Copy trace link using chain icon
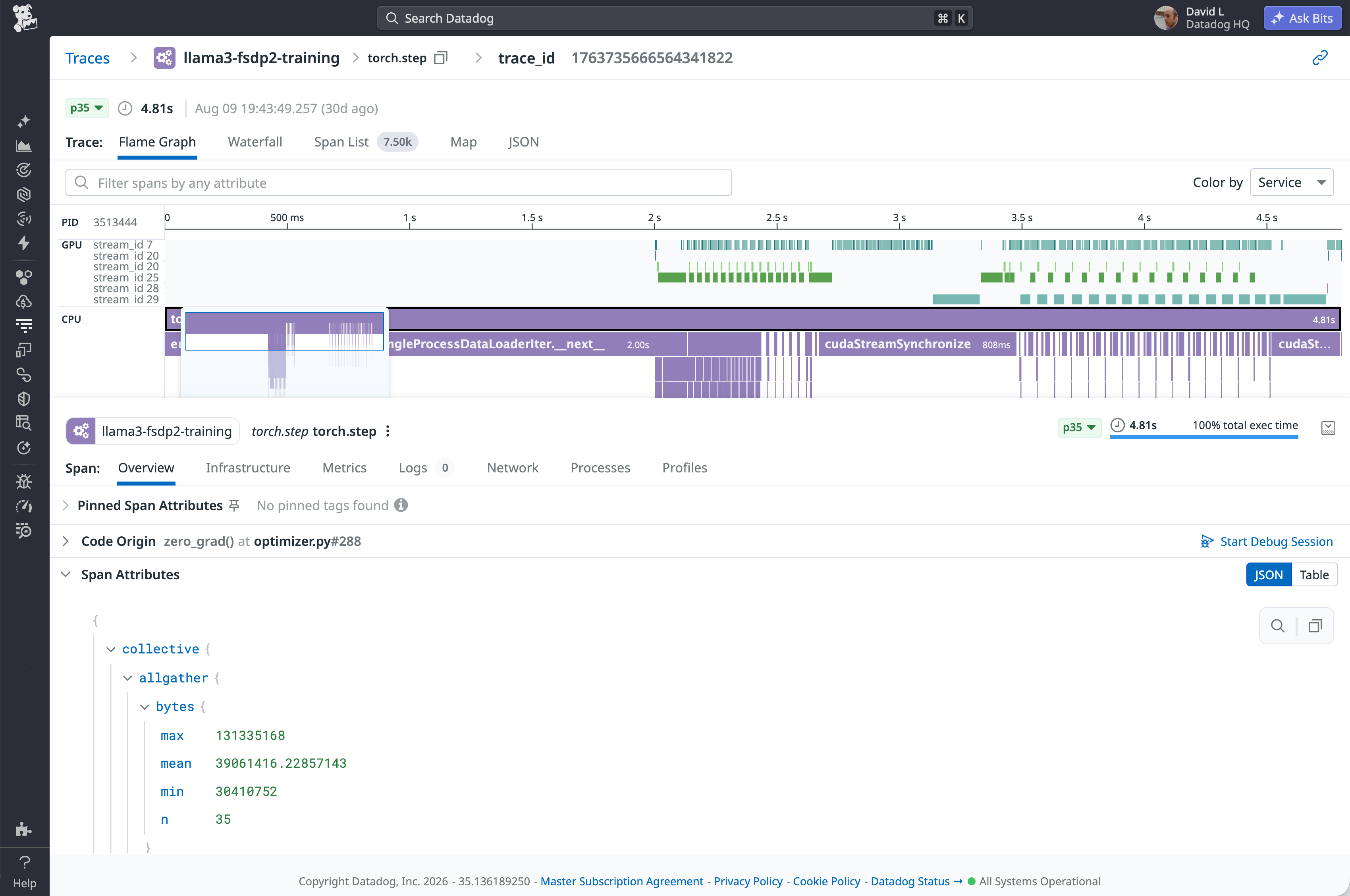The height and width of the screenshot is (896, 1350). click(x=1320, y=58)
